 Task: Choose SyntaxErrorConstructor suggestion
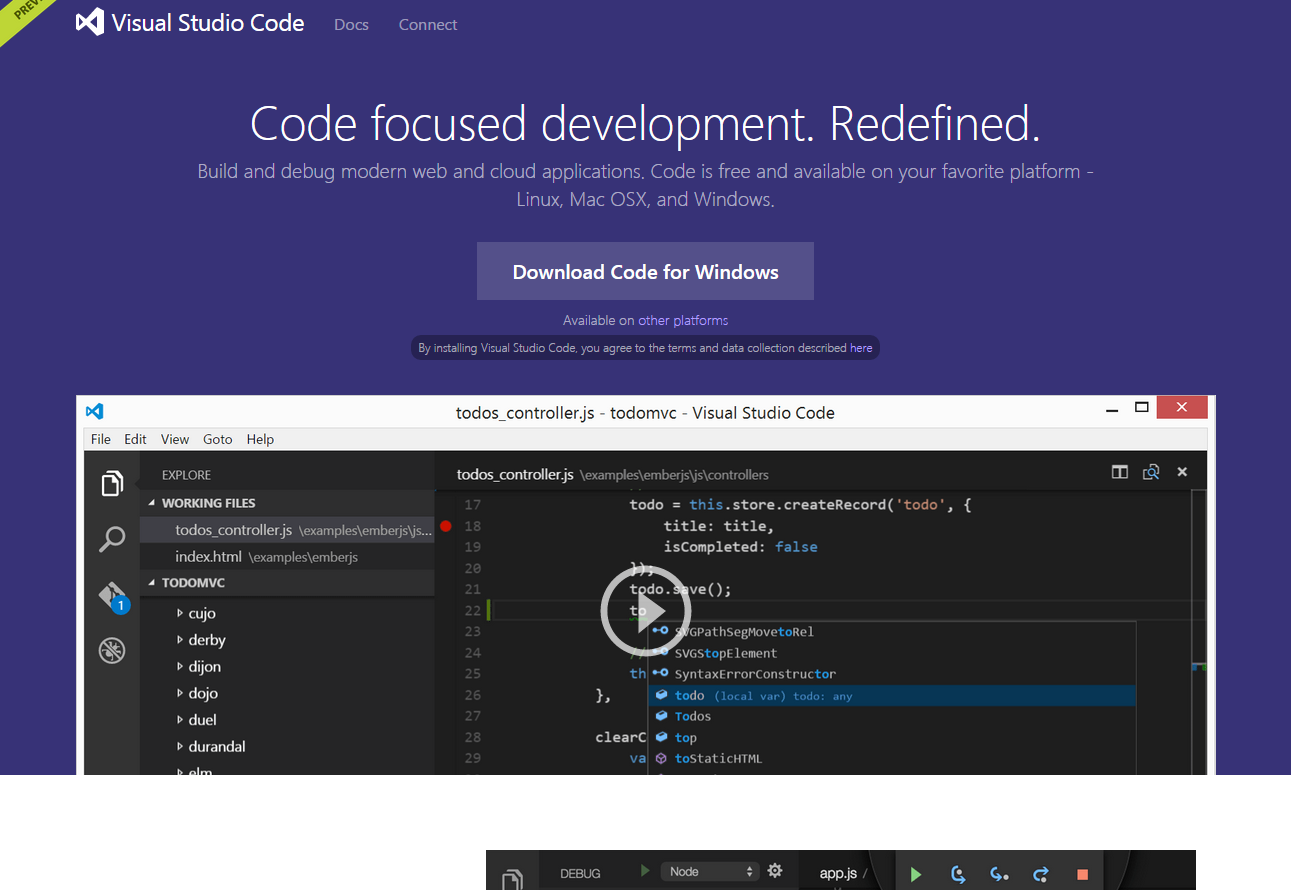pos(892,674)
